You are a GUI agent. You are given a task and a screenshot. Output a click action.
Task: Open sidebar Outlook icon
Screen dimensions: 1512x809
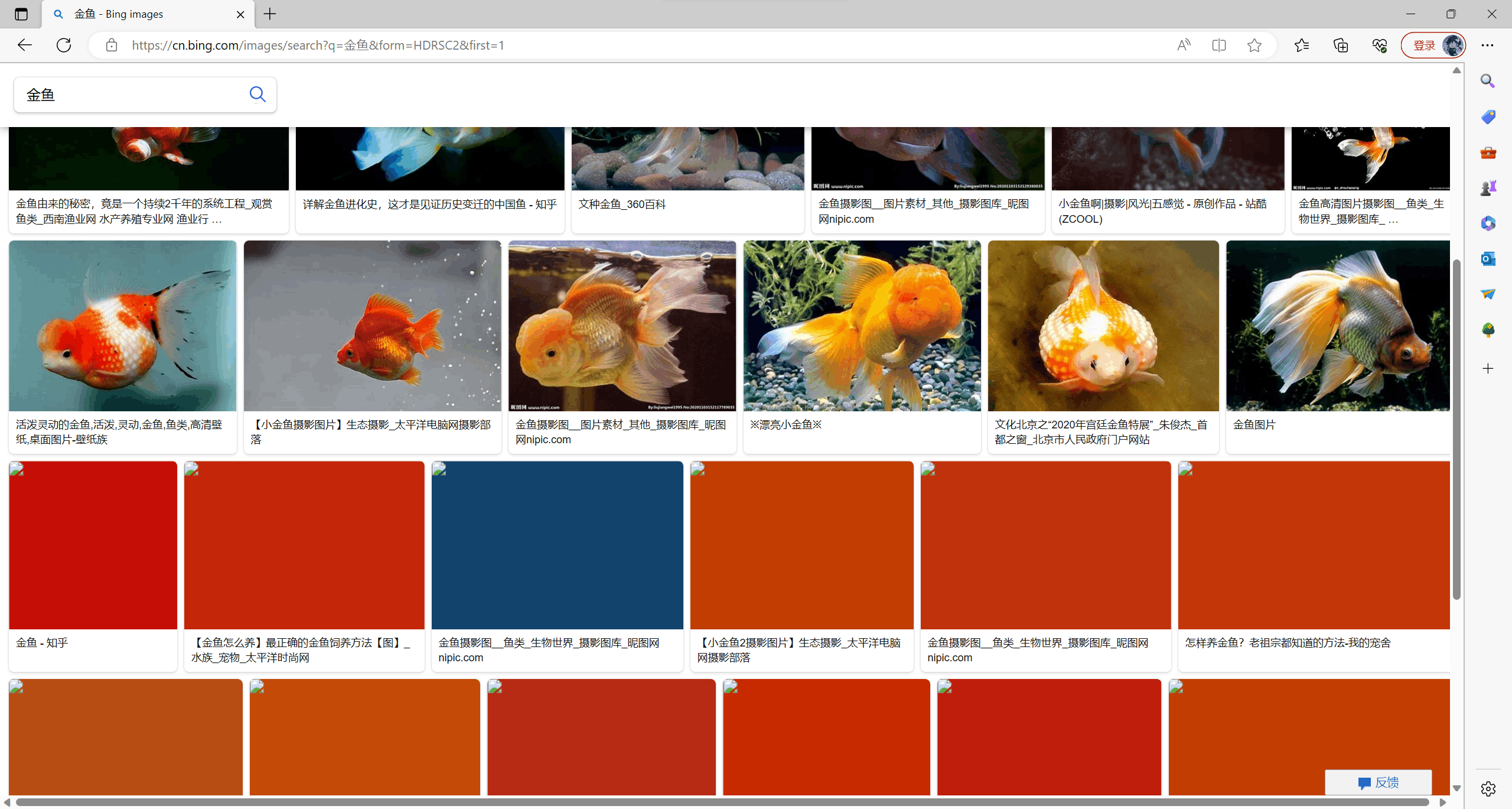coord(1488,259)
